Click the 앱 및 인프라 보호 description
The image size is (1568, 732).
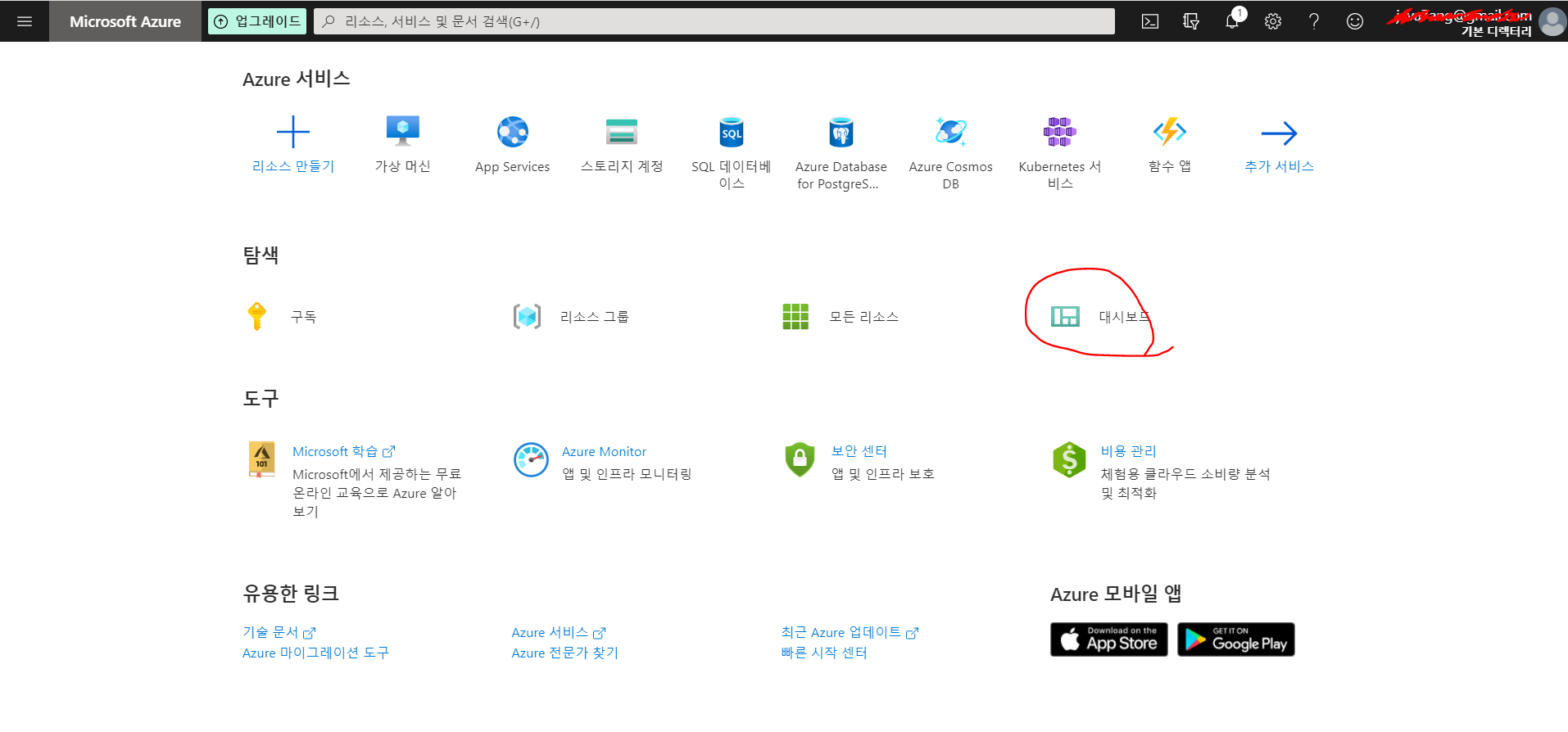coord(883,474)
